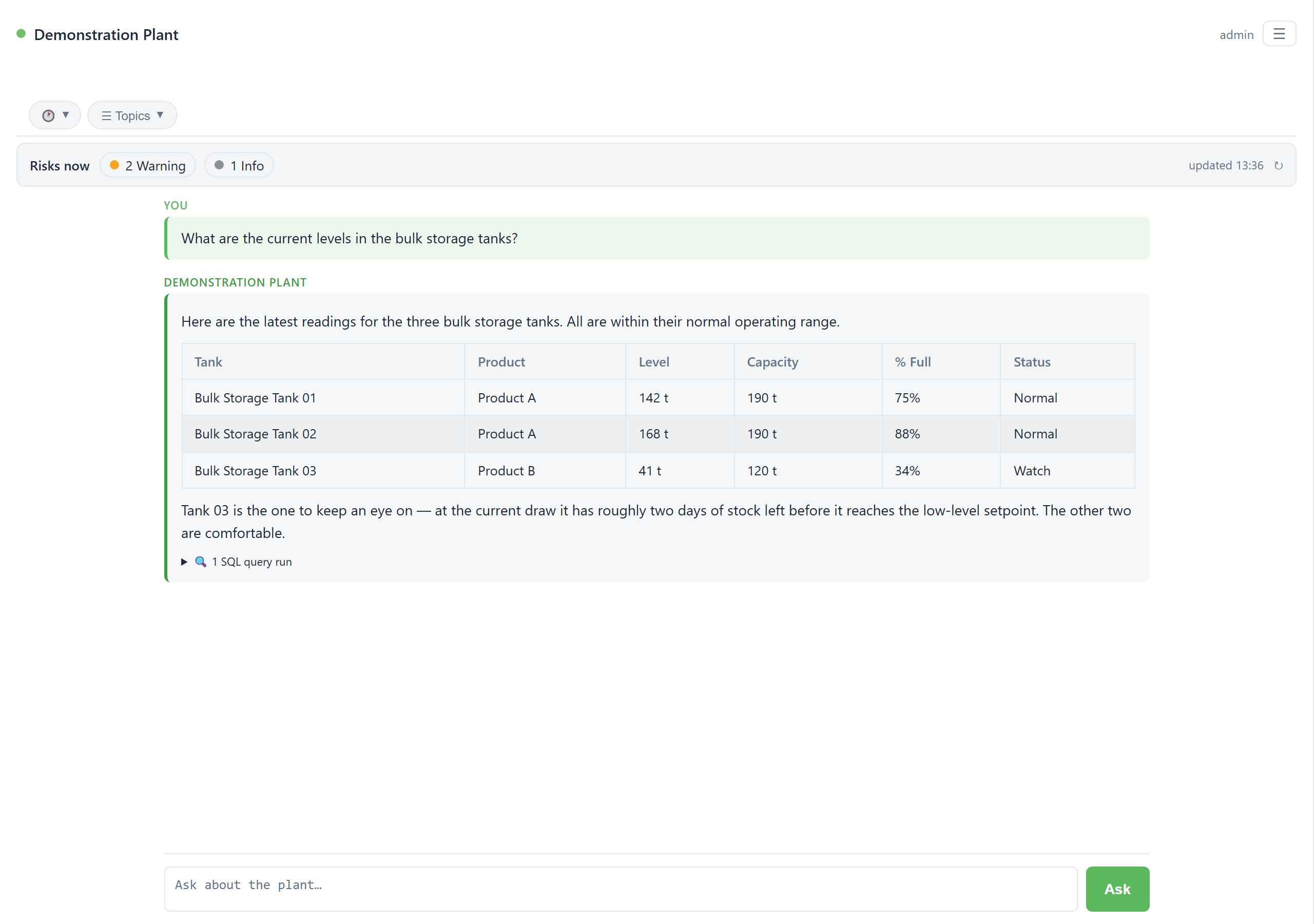The height and width of the screenshot is (924, 1314).
Task: Click the 75% full value
Action: (x=907, y=398)
